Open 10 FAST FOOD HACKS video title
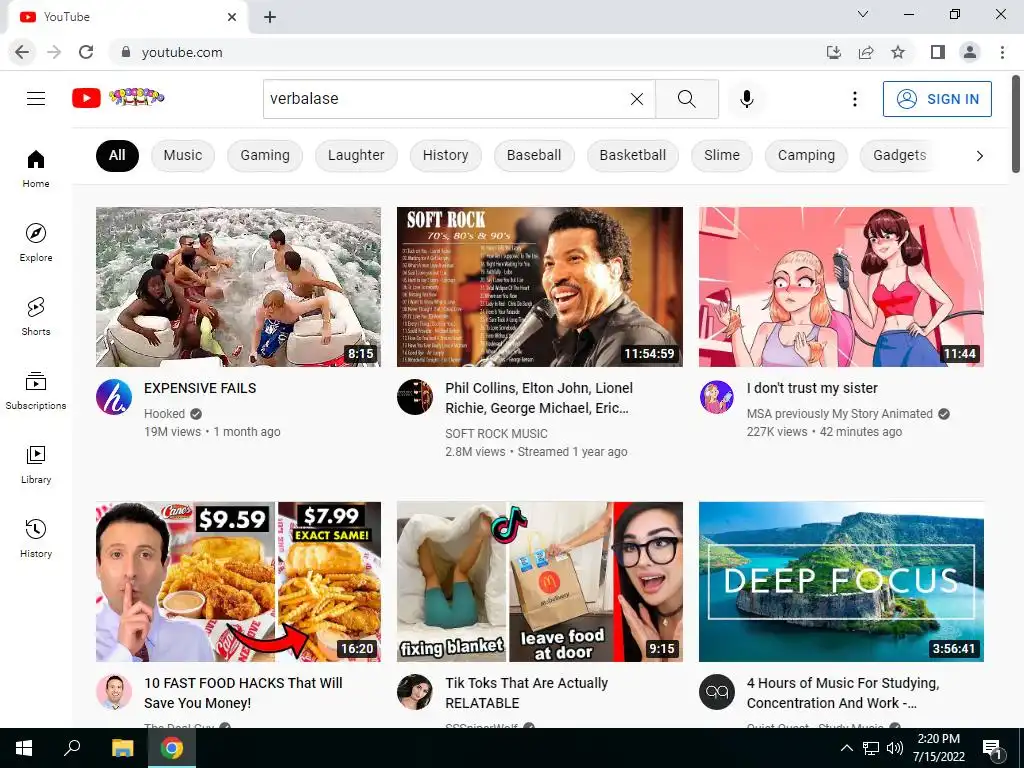Screen dimensions: 1024x768 [243, 693]
